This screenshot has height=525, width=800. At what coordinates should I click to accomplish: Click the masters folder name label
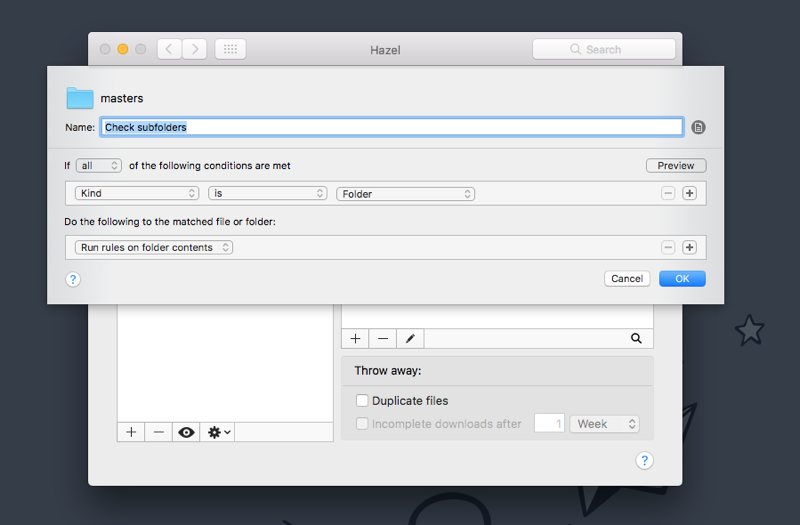pos(122,98)
